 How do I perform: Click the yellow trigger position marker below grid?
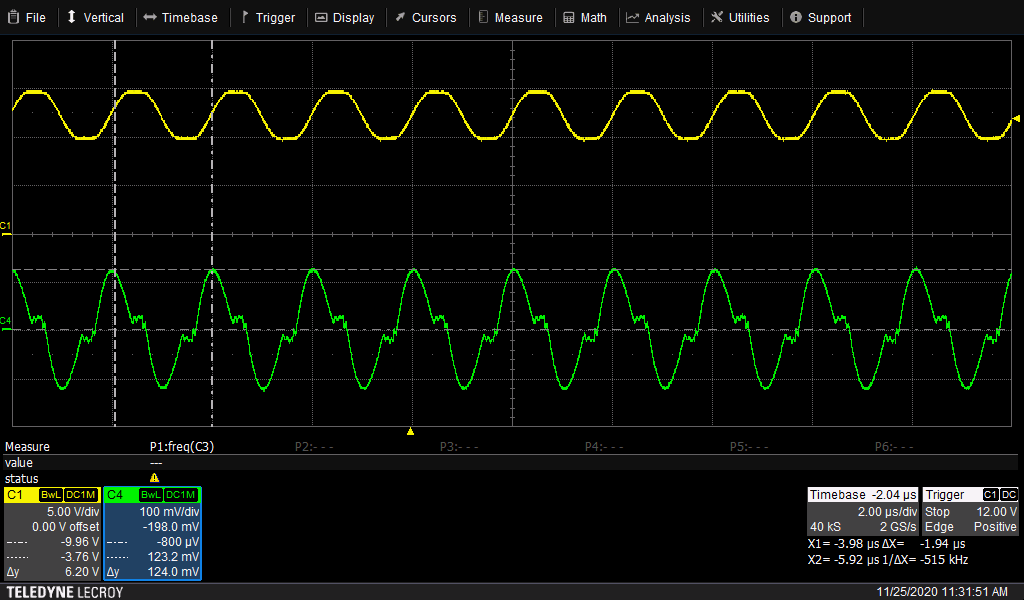click(410, 431)
